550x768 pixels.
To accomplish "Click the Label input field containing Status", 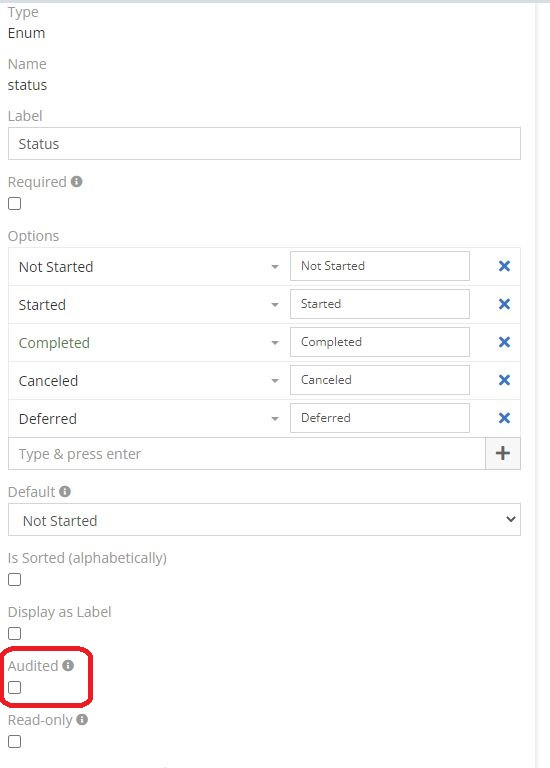I will 264,144.
